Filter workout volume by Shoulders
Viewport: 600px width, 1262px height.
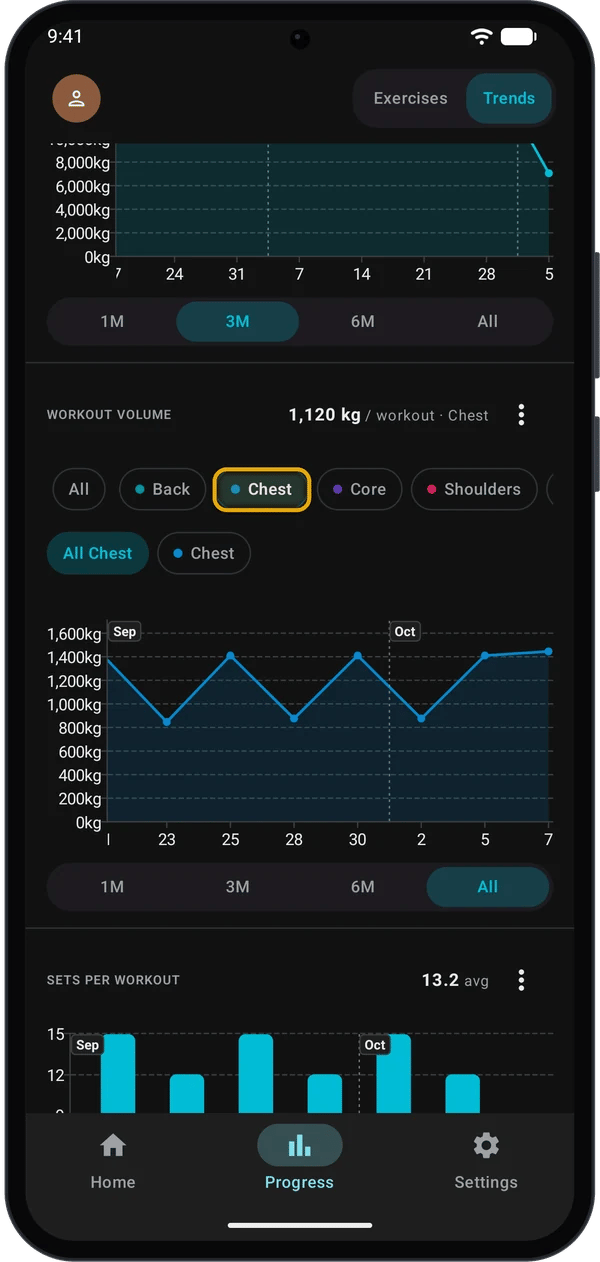coord(474,489)
